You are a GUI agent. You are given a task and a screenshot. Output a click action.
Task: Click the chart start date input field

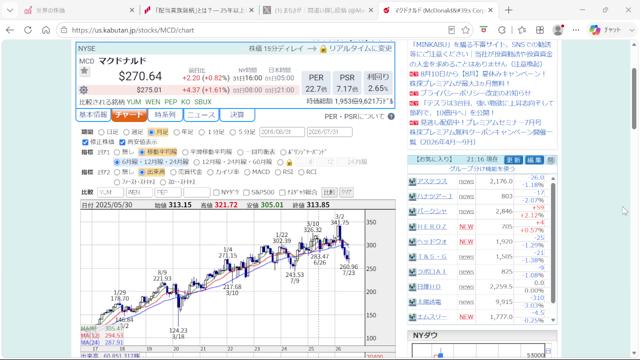[x=282, y=132]
